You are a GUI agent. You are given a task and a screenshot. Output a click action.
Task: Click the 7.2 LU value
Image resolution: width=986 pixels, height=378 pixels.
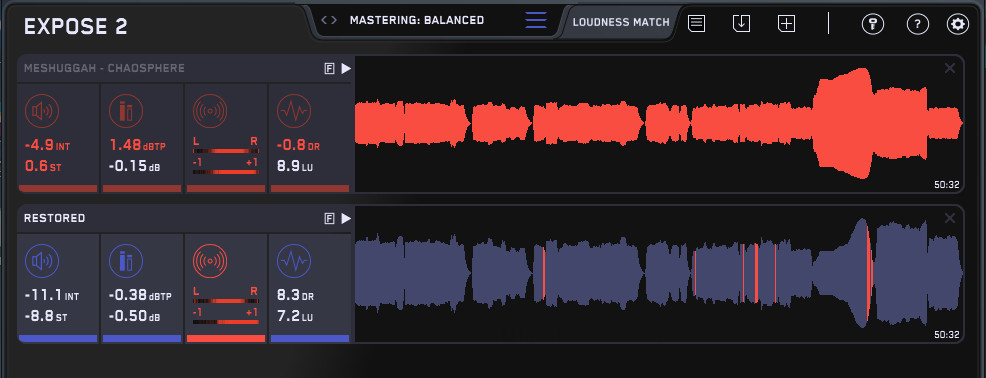[295, 316]
